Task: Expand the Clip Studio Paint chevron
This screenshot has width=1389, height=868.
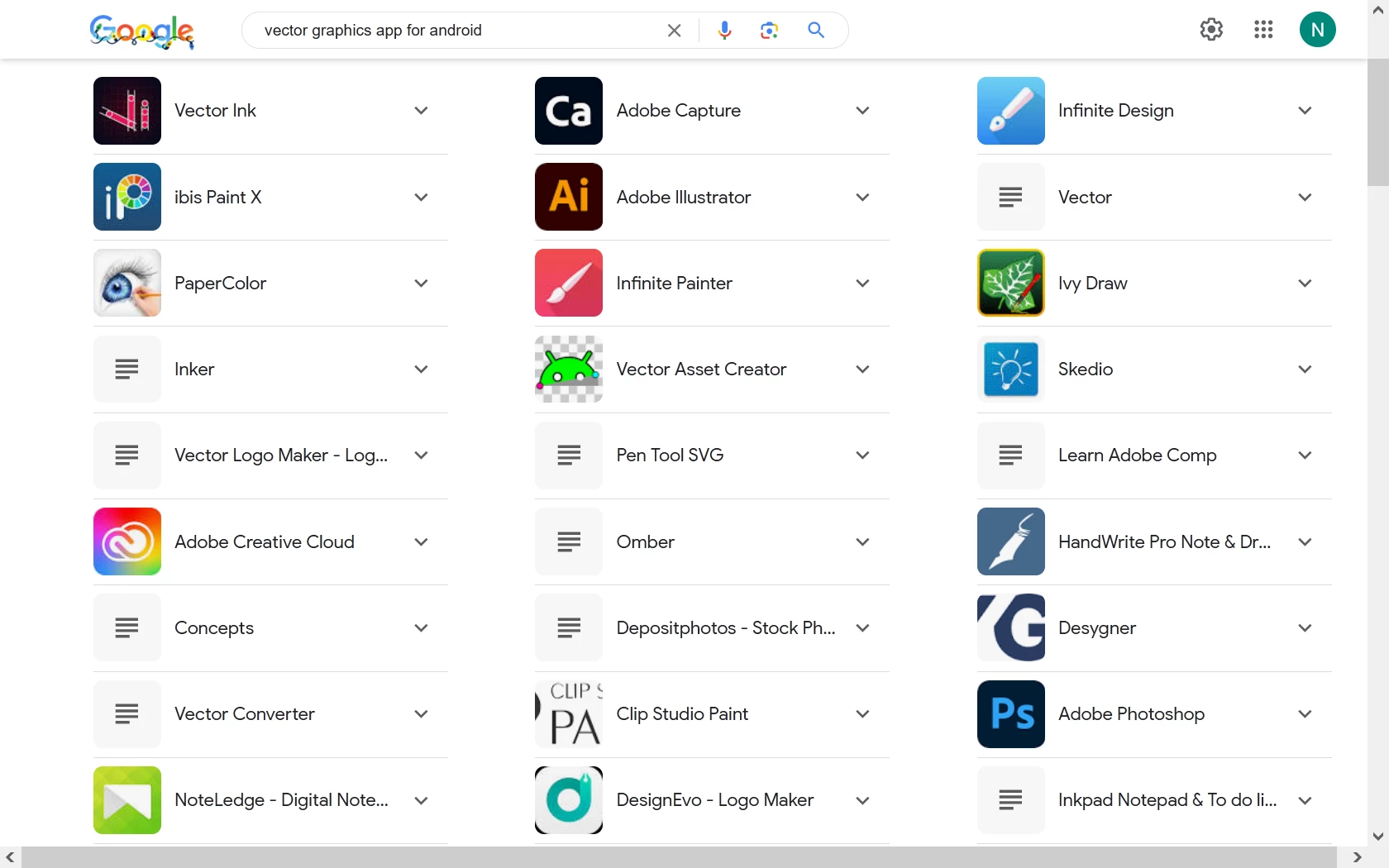Action: pos(862,714)
